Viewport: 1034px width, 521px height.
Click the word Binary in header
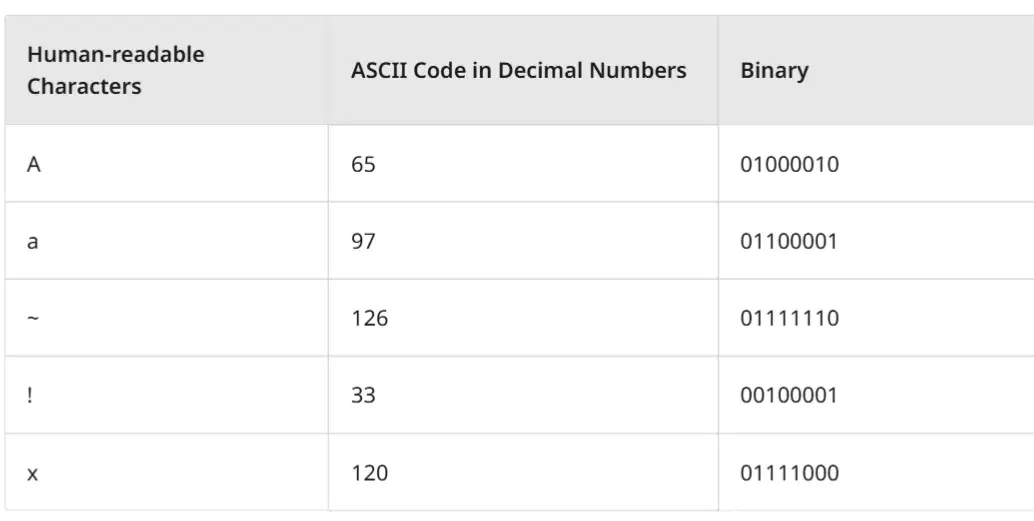[x=774, y=71]
